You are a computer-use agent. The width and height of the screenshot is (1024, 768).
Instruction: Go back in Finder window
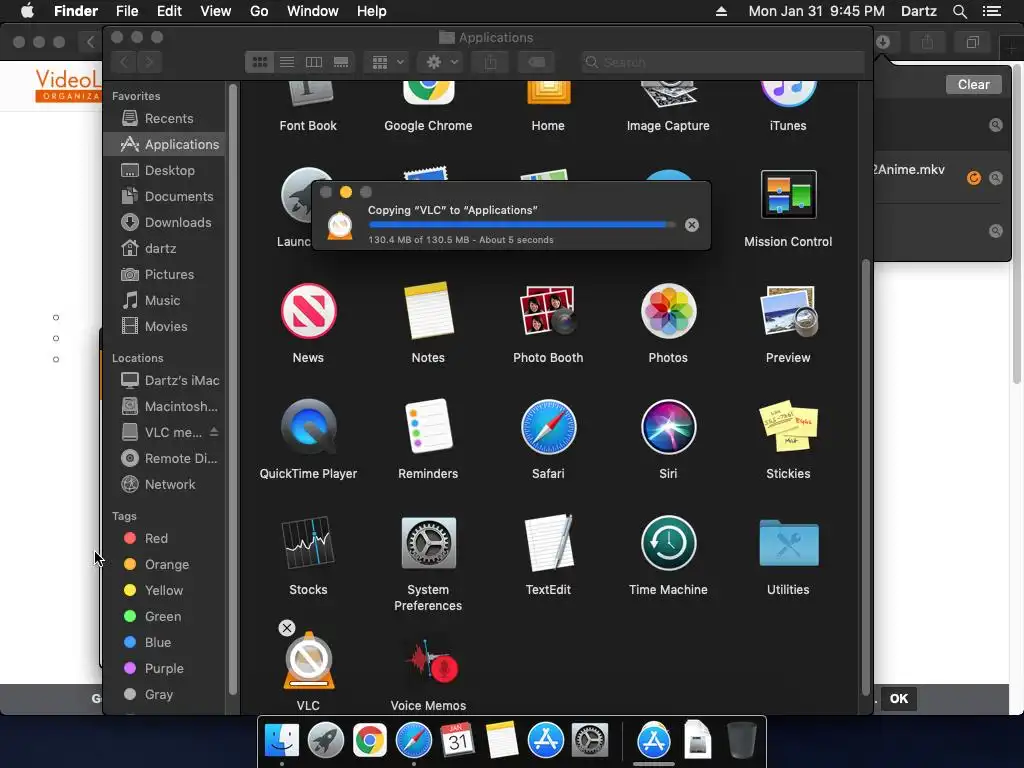click(x=124, y=62)
